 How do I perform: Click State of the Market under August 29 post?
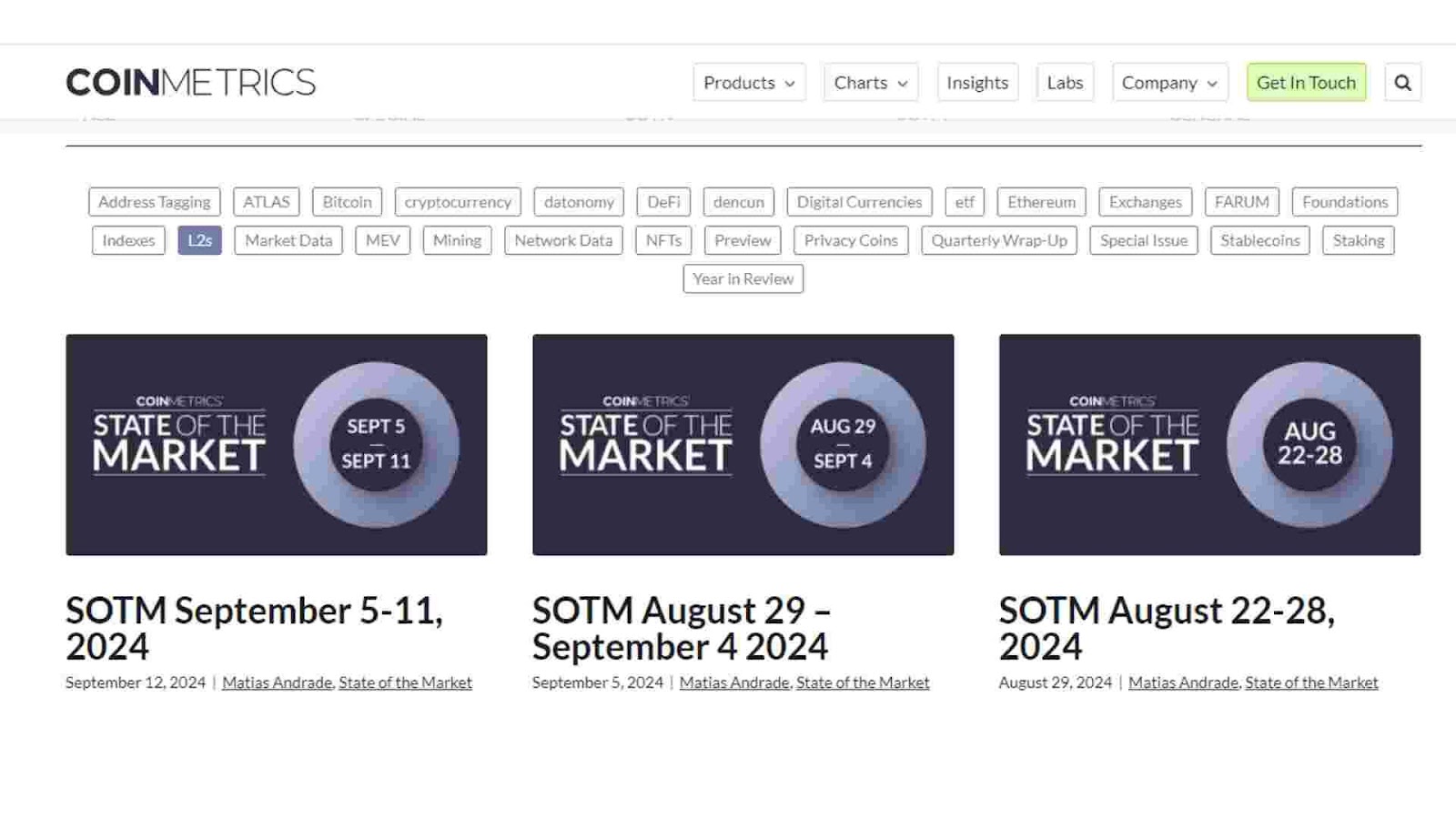point(1311,682)
